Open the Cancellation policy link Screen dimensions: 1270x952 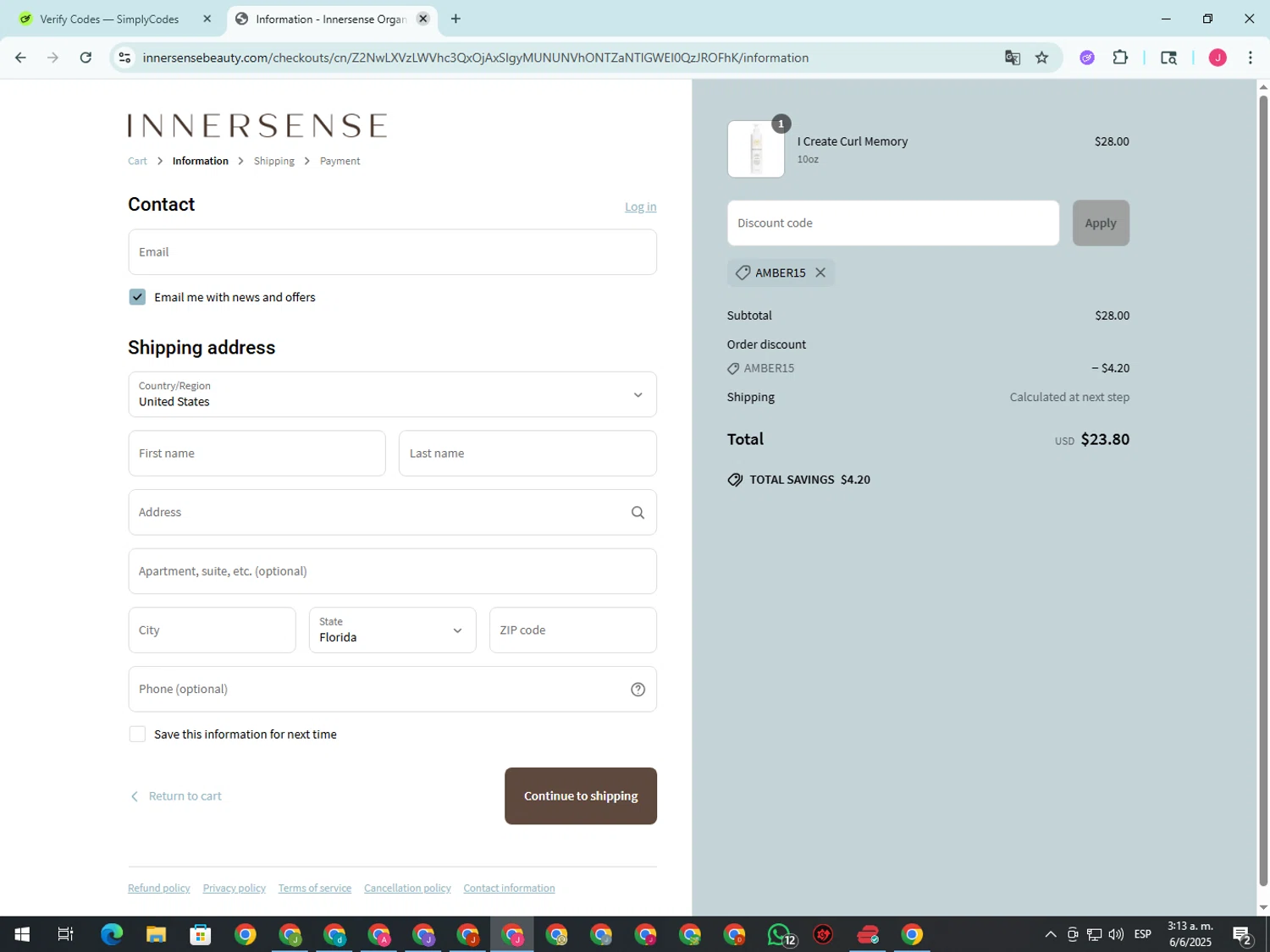(407, 888)
